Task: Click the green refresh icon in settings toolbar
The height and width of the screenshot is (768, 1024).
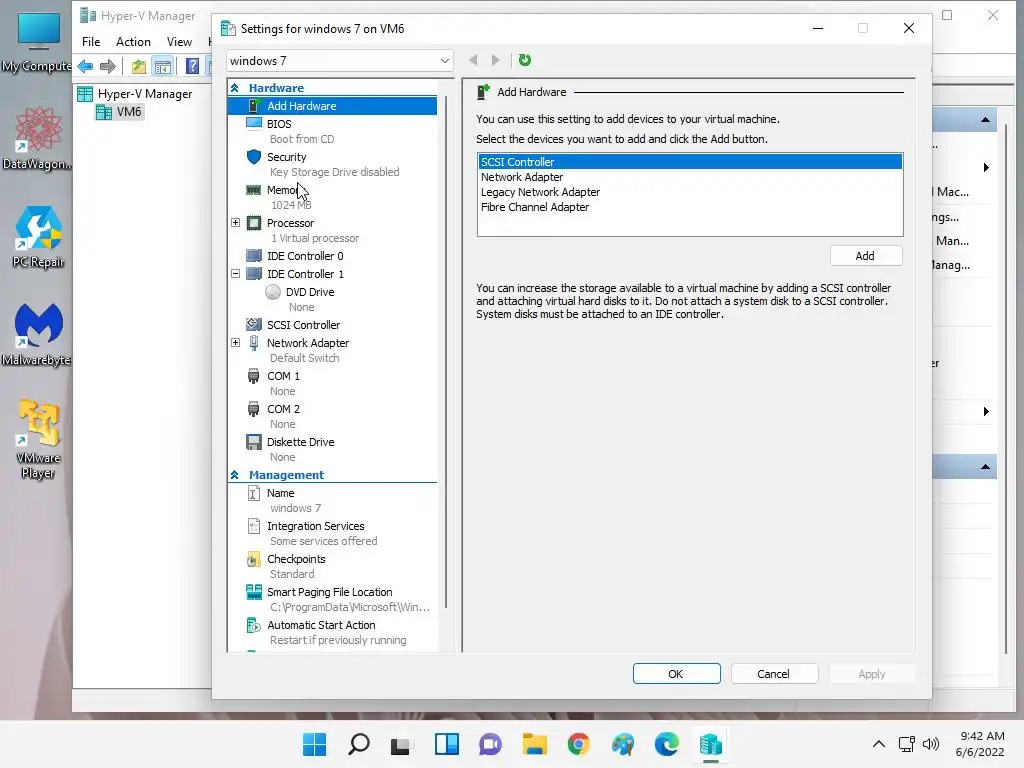Action: coord(524,60)
